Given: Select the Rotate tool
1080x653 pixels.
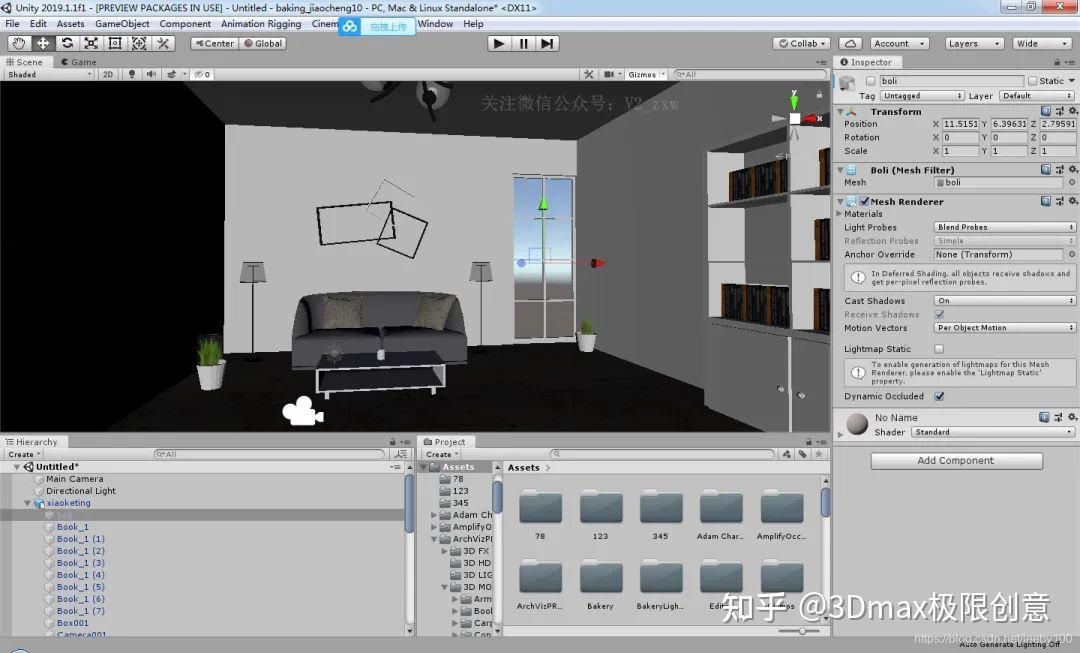Looking at the screenshot, I should 65,43.
